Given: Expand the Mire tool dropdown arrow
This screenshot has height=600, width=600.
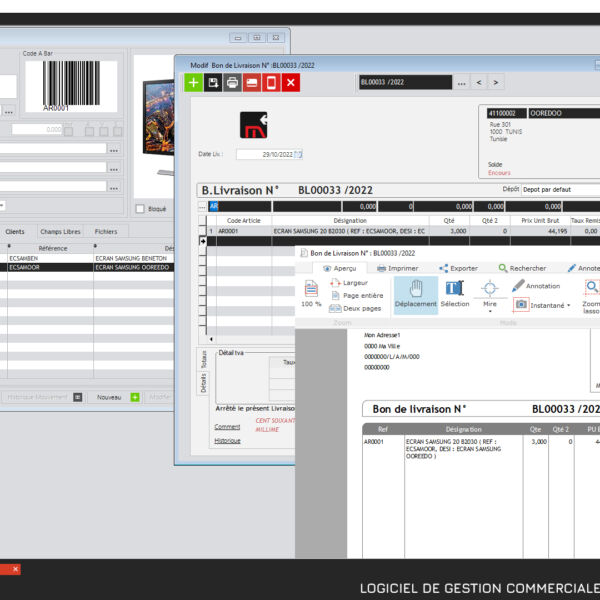Looking at the screenshot, I should coord(490,311).
